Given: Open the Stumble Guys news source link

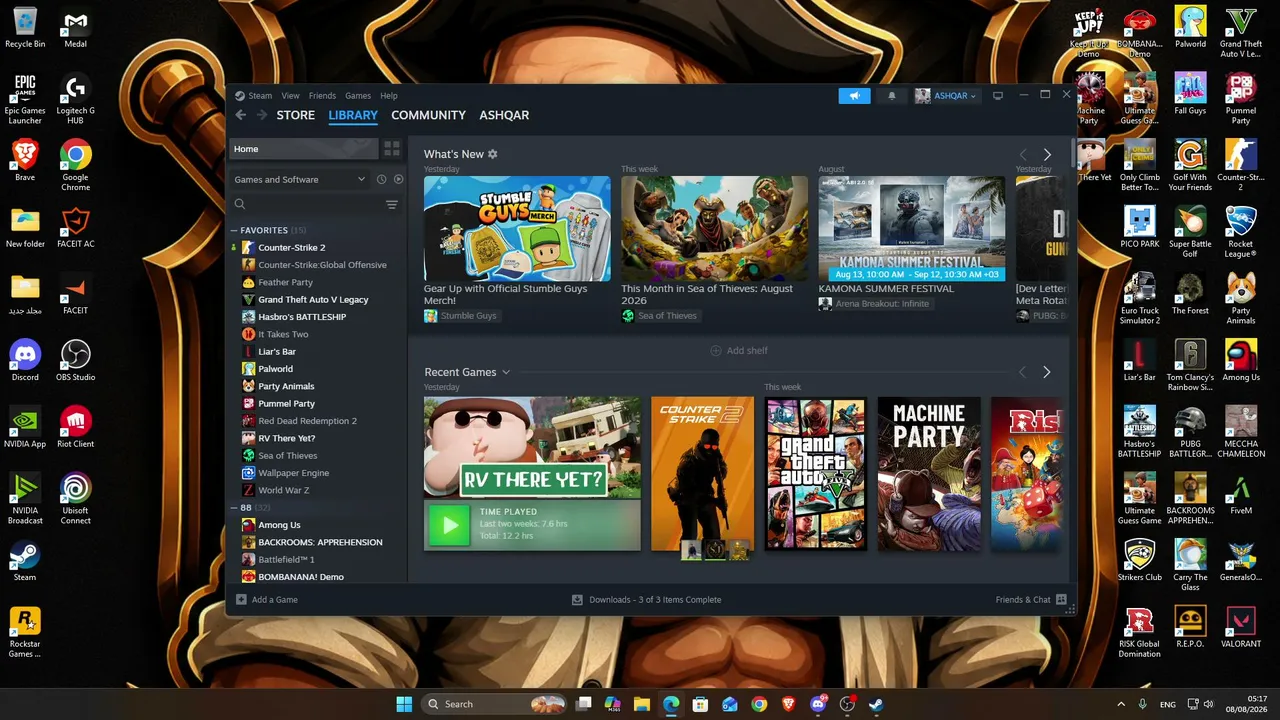Looking at the screenshot, I should pos(460,316).
